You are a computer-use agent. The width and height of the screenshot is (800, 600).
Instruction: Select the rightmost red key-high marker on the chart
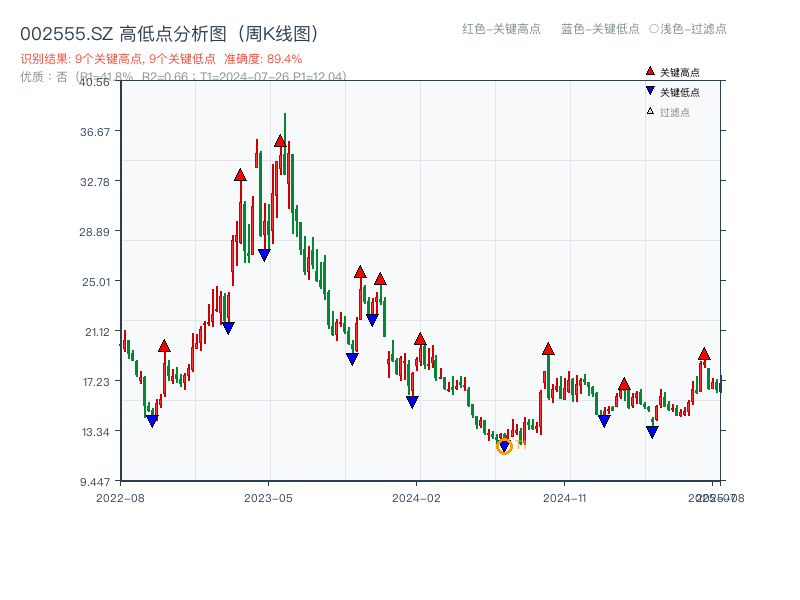click(704, 354)
